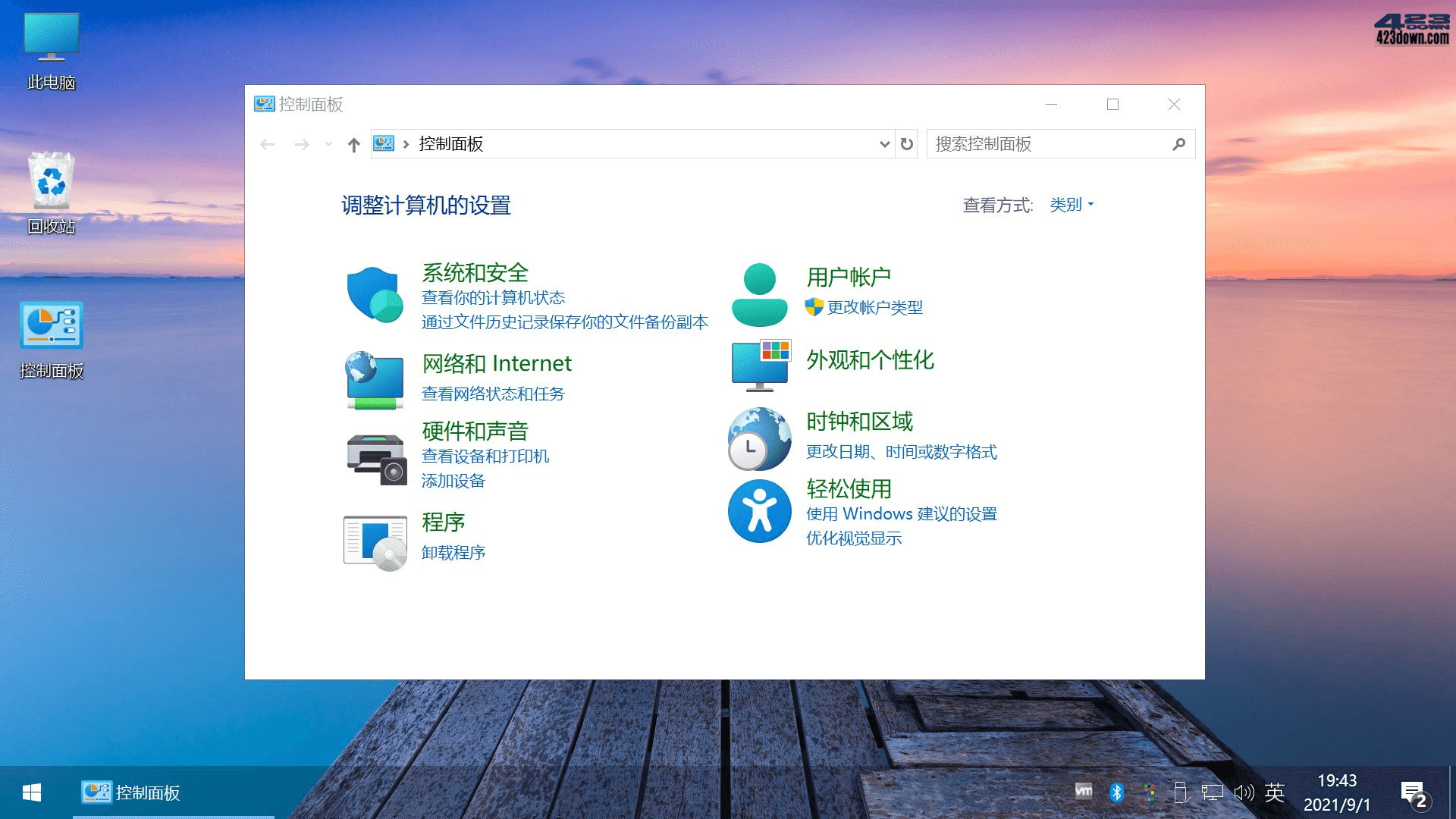This screenshot has width=1456, height=819.
Task: Click inside the 搜索控制面板 search box
Action: pos(1046,143)
